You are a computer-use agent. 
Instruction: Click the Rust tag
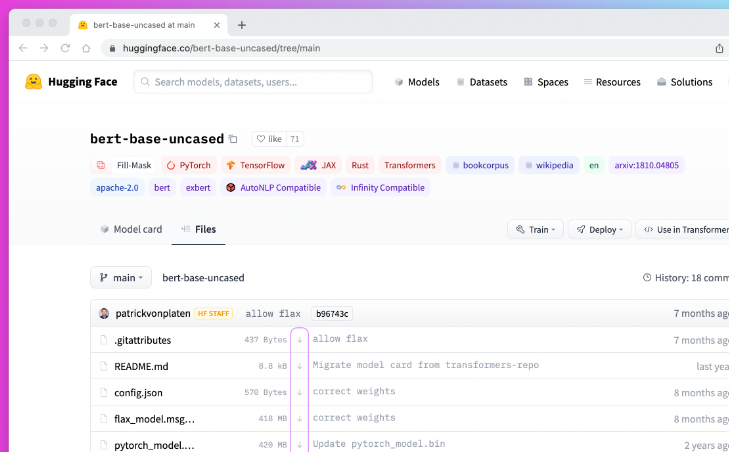(x=360, y=165)
